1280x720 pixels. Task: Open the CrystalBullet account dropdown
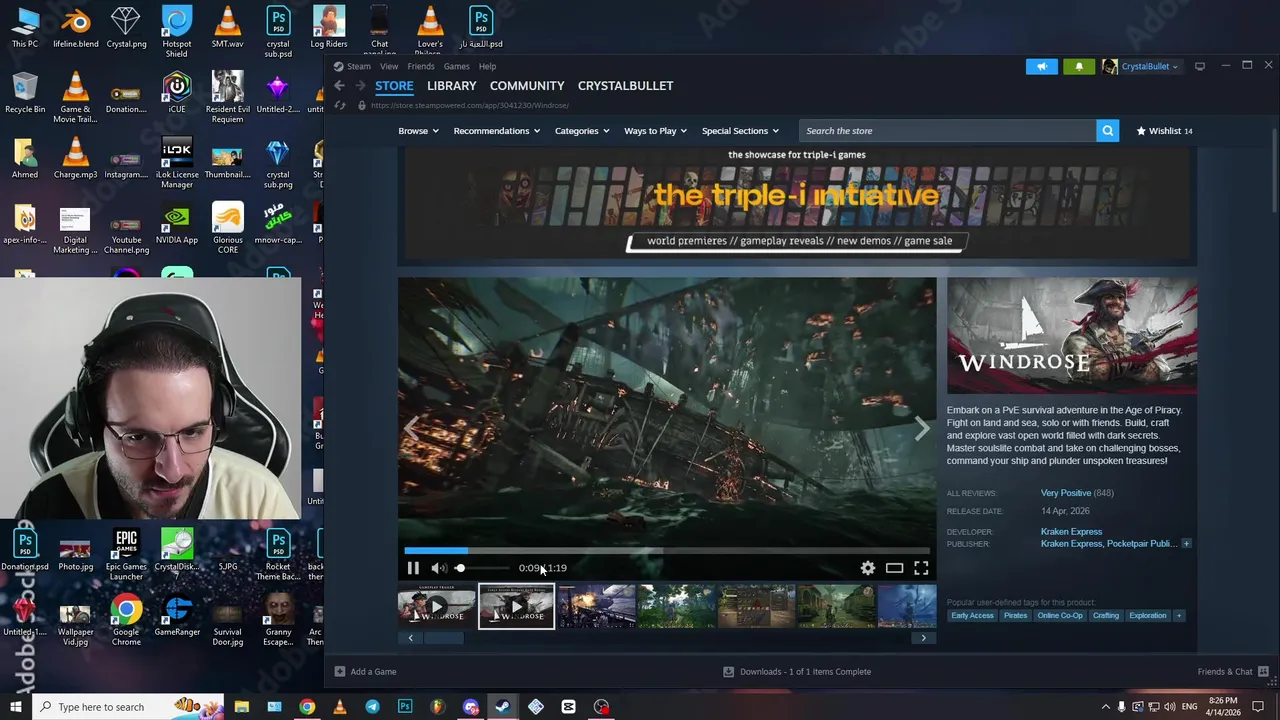(x=1141, y=66)
